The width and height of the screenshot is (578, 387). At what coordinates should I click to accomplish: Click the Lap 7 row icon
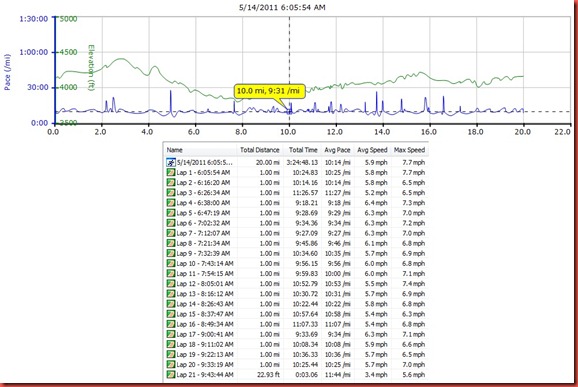pos(171,233)
